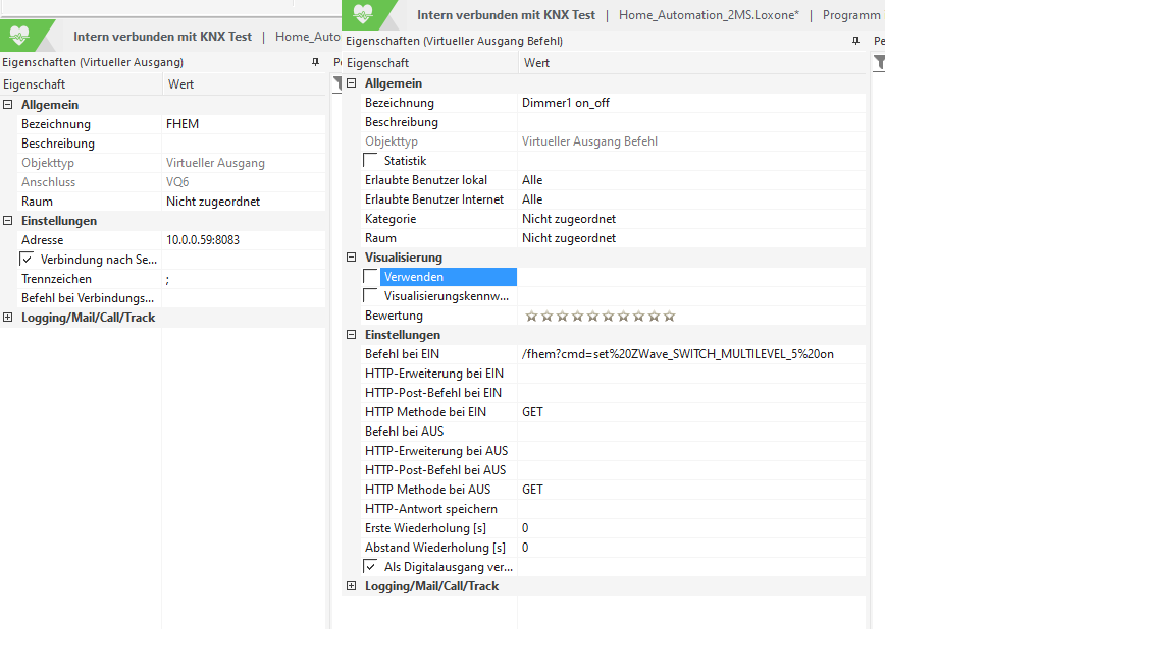Click pin icon of Eigenschaften (Virtueller Ausgang) panel
The image size is (1152, 648).
tap(316, 62)
